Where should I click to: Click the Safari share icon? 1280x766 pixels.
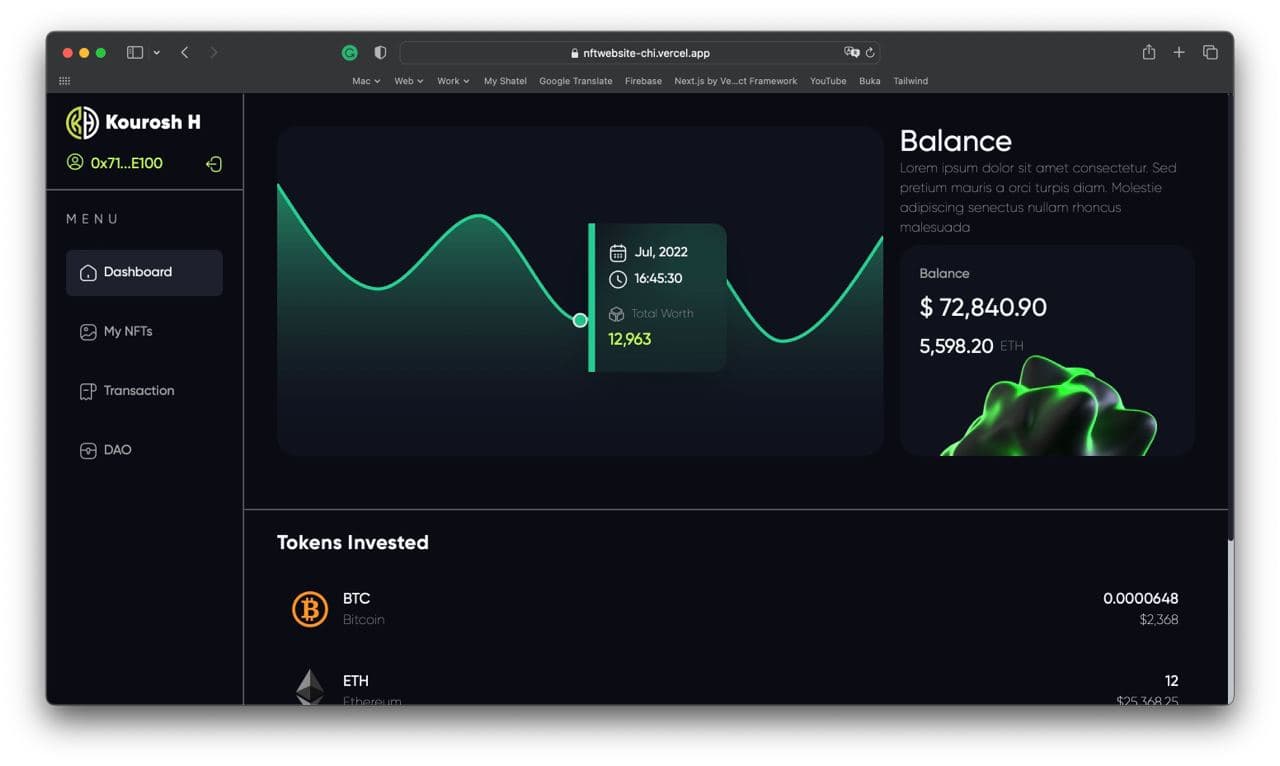(x=1149, y=53)
